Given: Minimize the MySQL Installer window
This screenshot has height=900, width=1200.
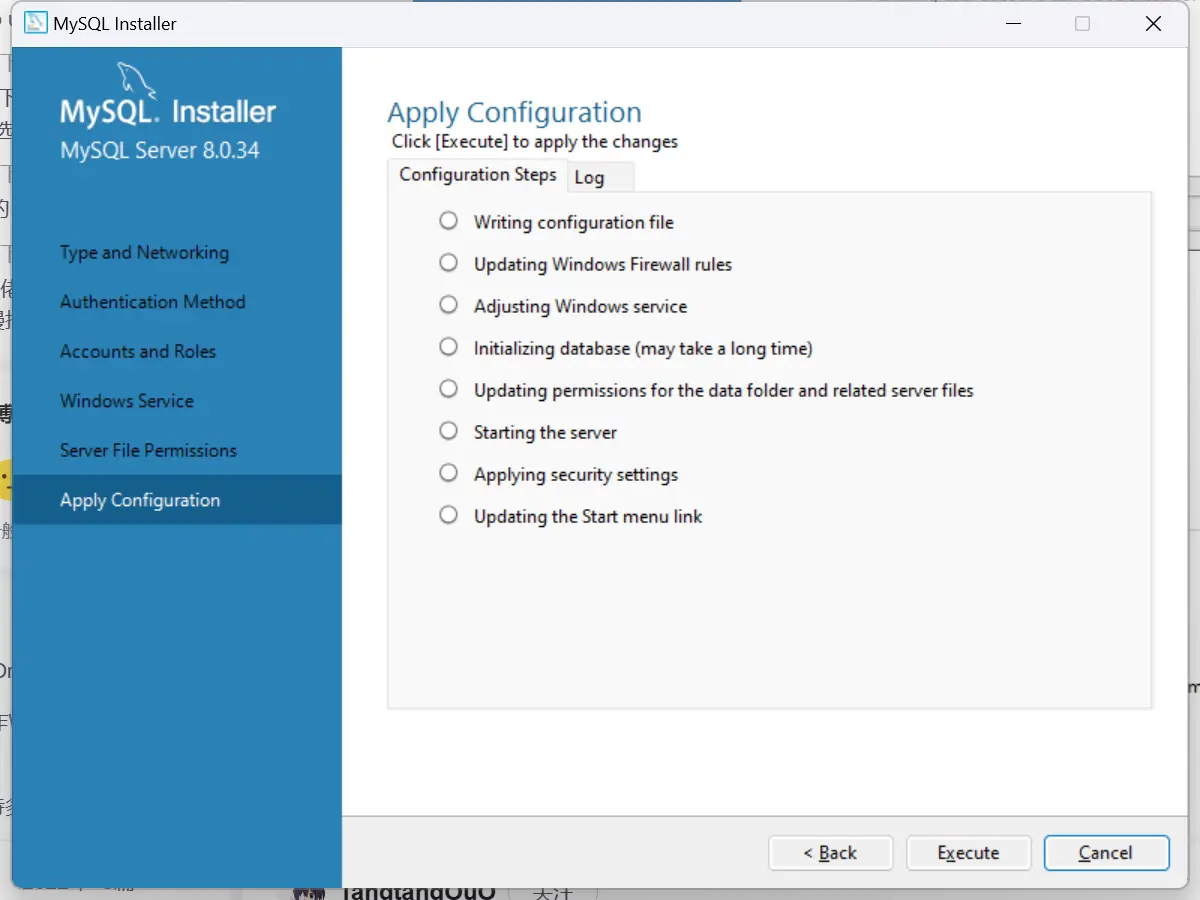Looking at the screenshot, I should tap(1012, 24).
